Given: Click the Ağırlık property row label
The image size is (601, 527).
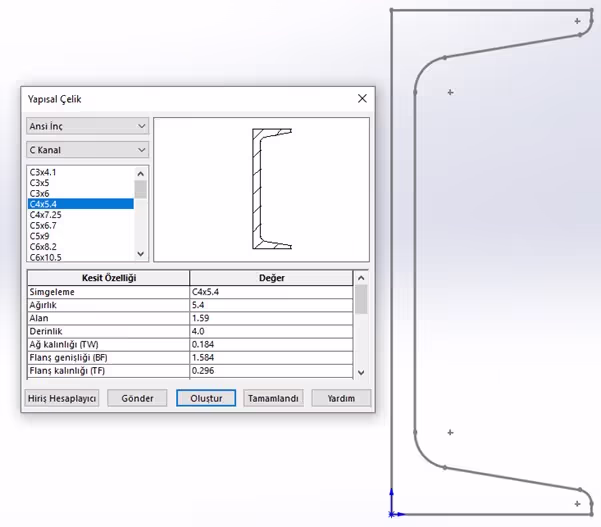Looking at the screenshot, I should click(x=108, y=305).
